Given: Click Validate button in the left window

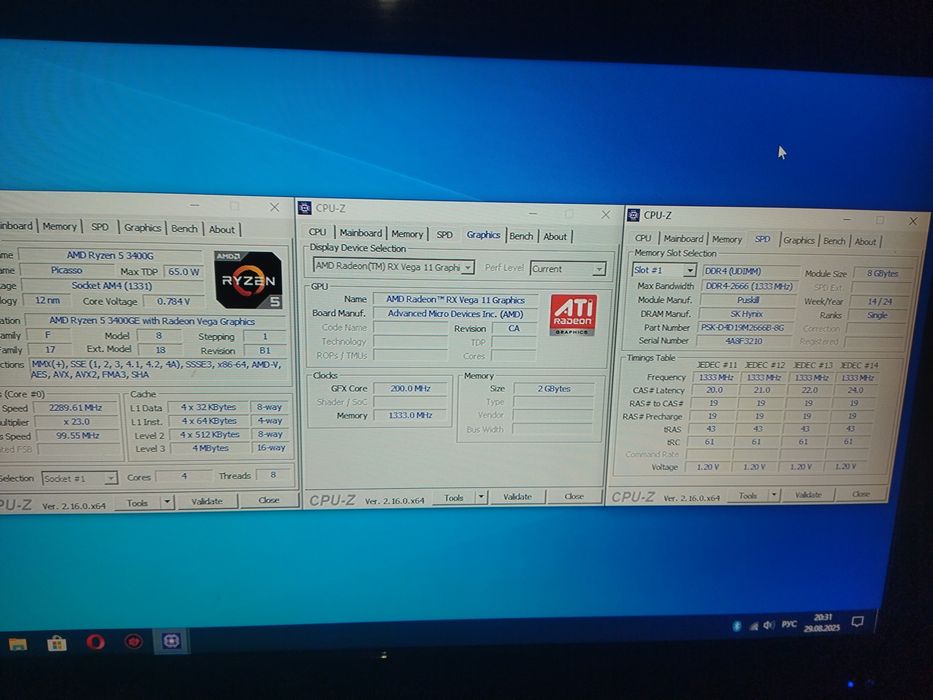Looking at the screenshot, I should click(206, 501).
